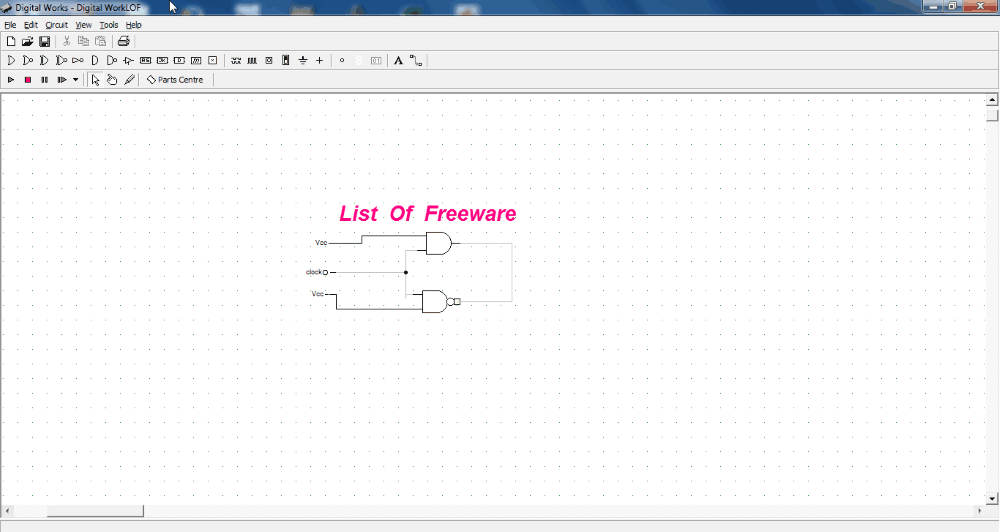Select the NOT inverter gate tool

pyautogui.click(x=77, y=61)
